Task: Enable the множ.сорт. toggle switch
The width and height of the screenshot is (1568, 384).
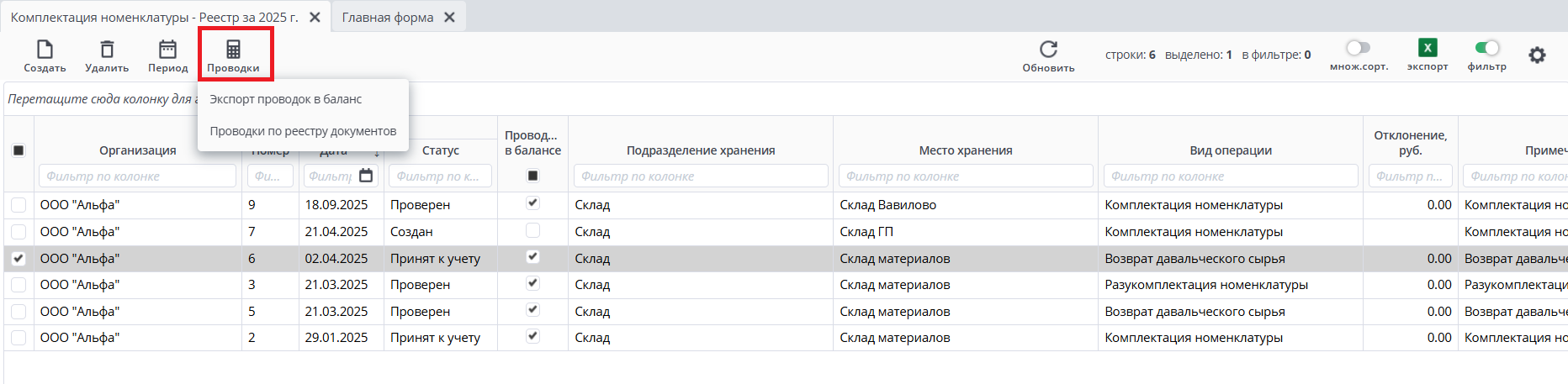Action: pos(1358,48)
